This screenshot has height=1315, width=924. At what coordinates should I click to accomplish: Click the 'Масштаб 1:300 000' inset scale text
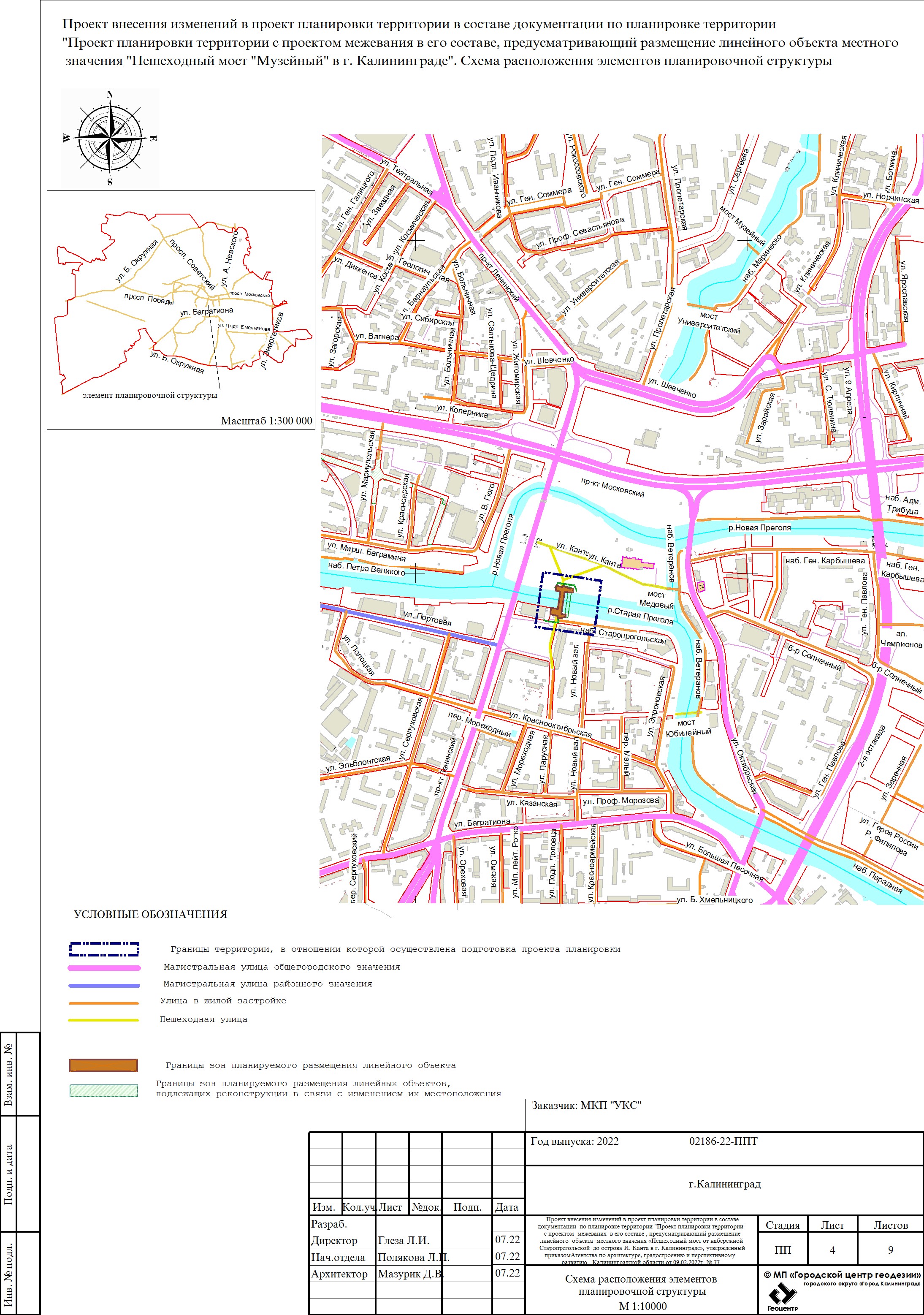pos(267,421)
